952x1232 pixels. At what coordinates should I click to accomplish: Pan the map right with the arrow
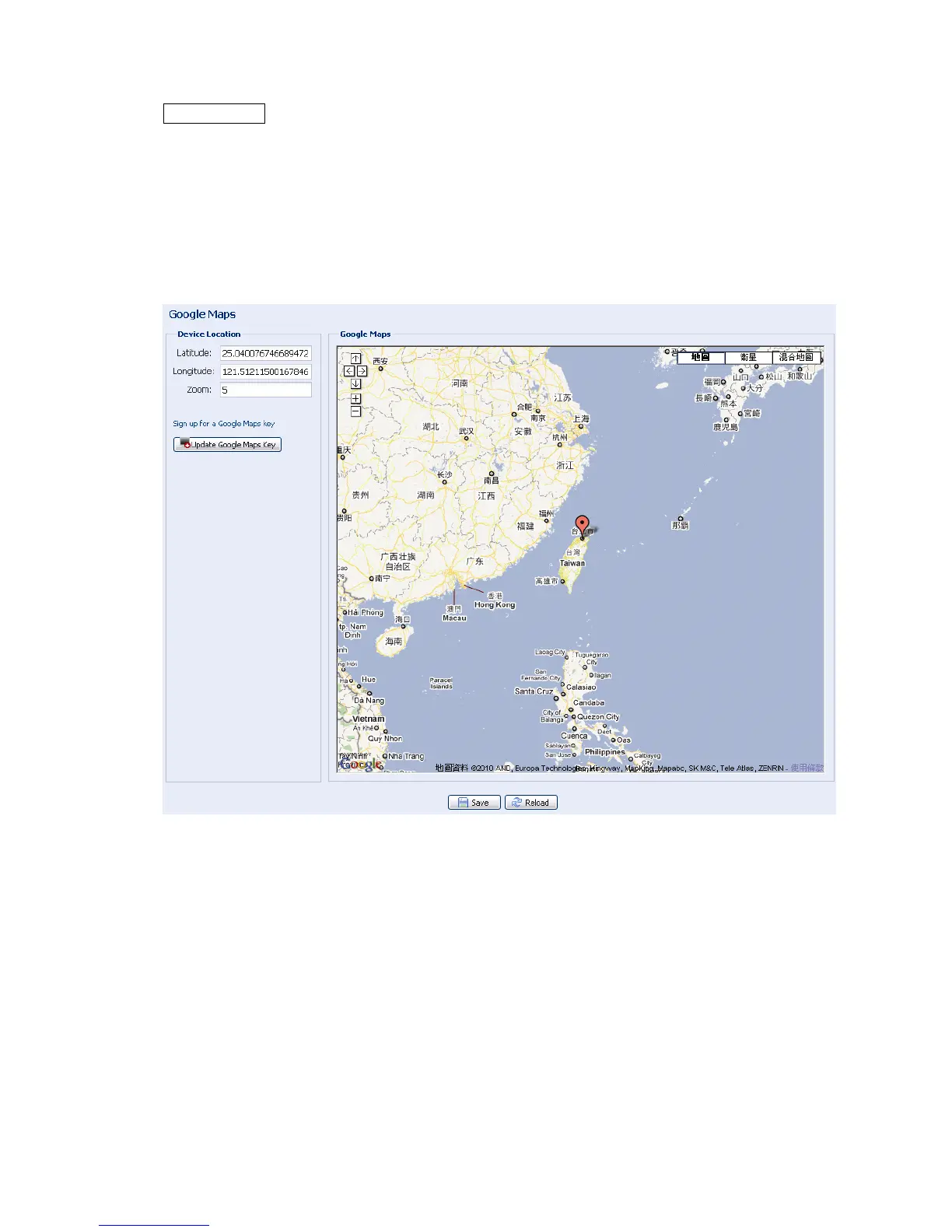pyautogui.click(x=362, y=371)
